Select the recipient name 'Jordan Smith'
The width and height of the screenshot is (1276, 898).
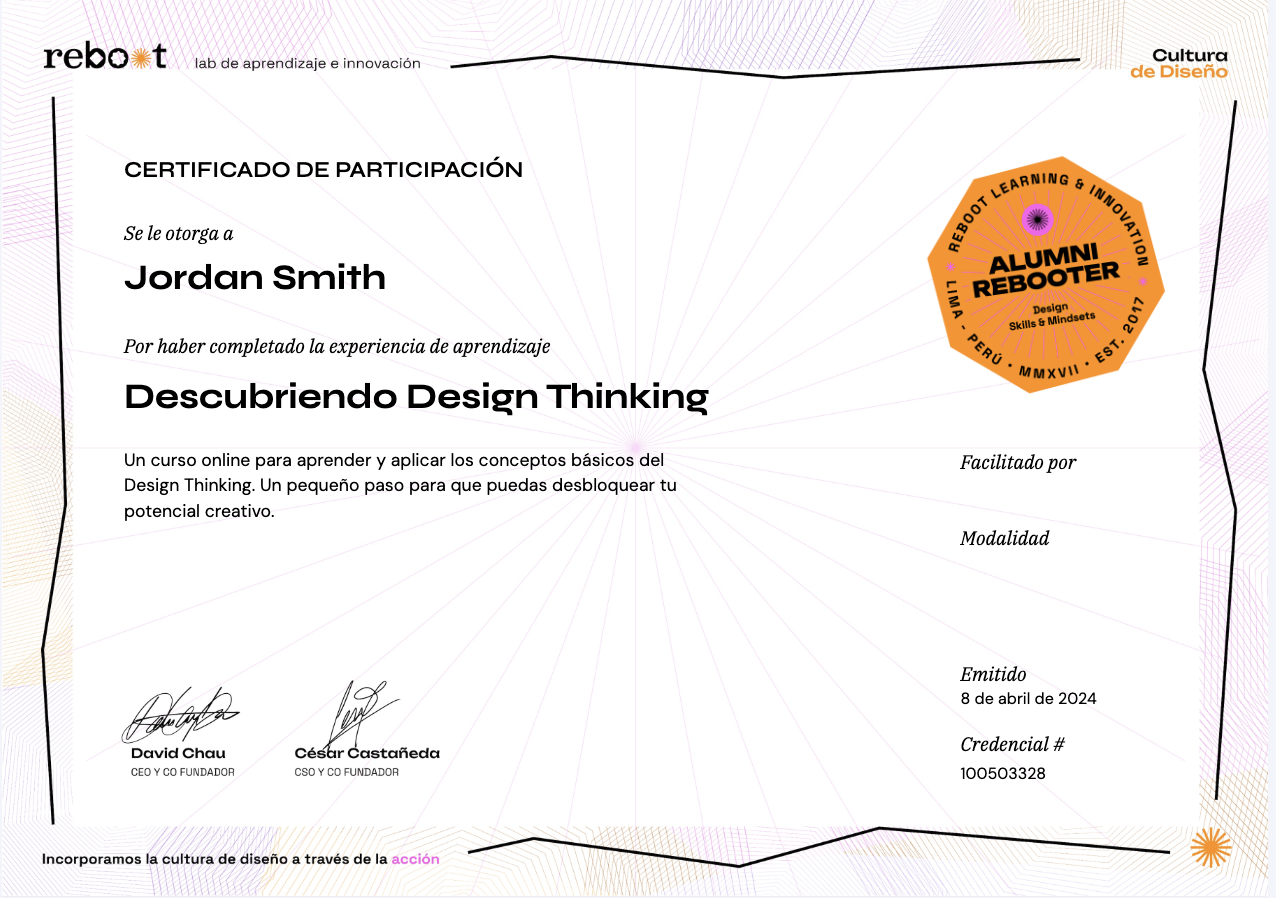pos(255,277)
